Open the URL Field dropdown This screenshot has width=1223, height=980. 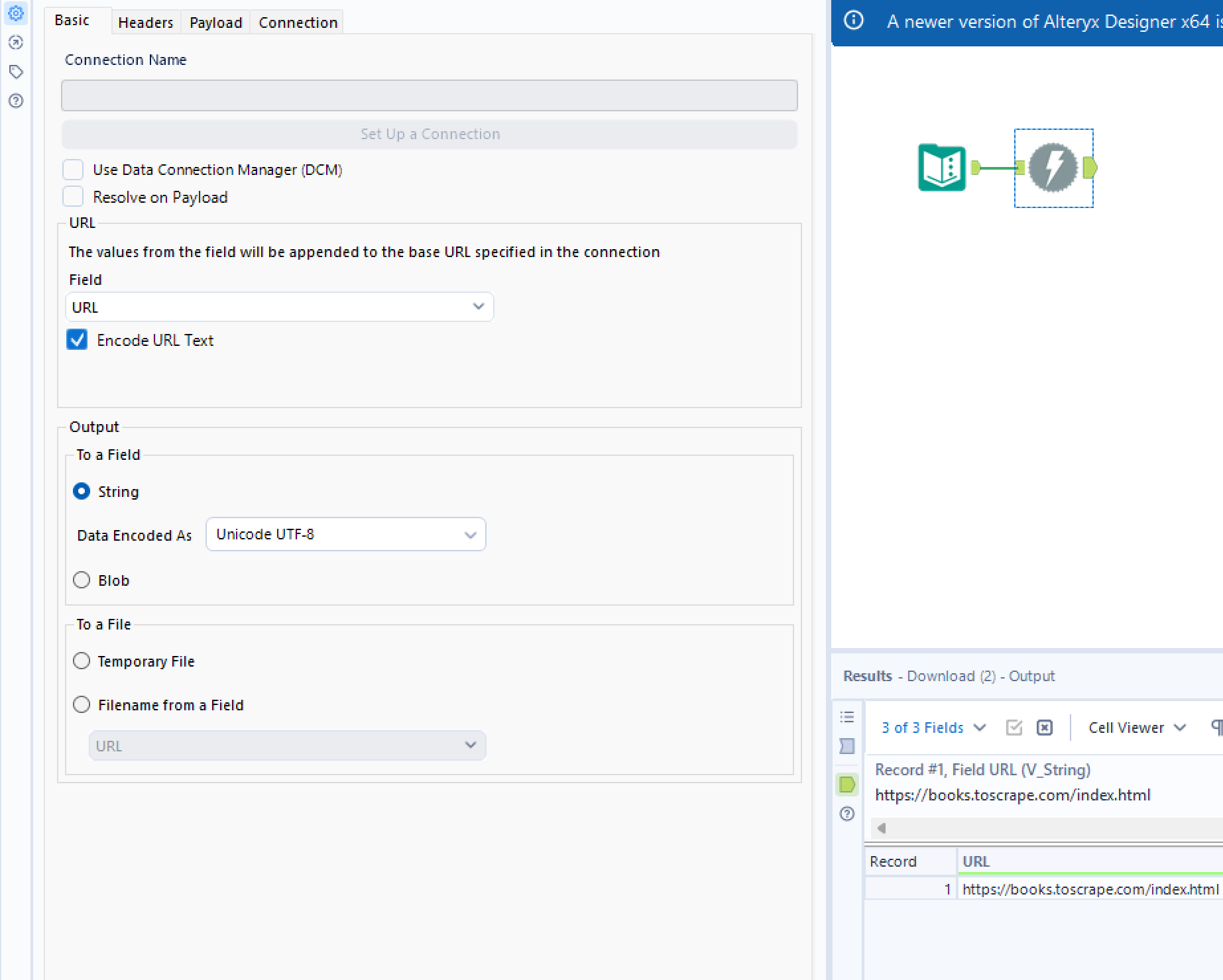(x=279, y=307)
